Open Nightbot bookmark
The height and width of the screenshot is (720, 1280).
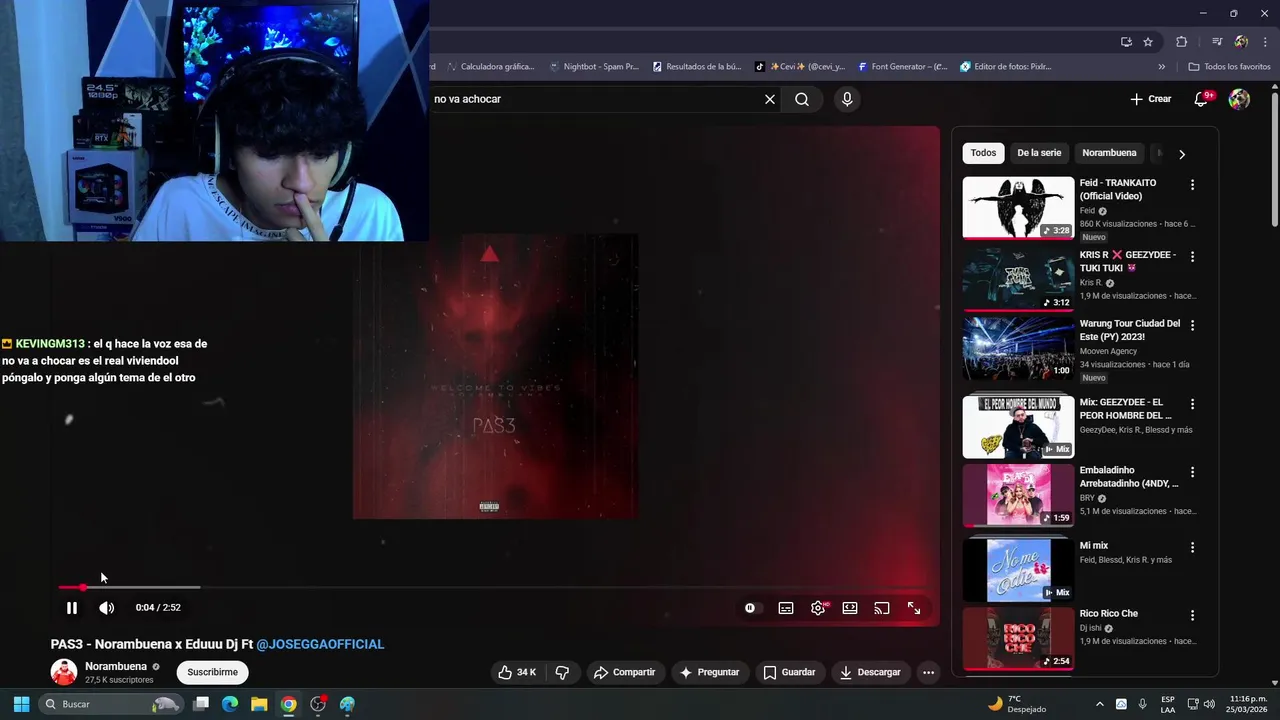point(594,67)
